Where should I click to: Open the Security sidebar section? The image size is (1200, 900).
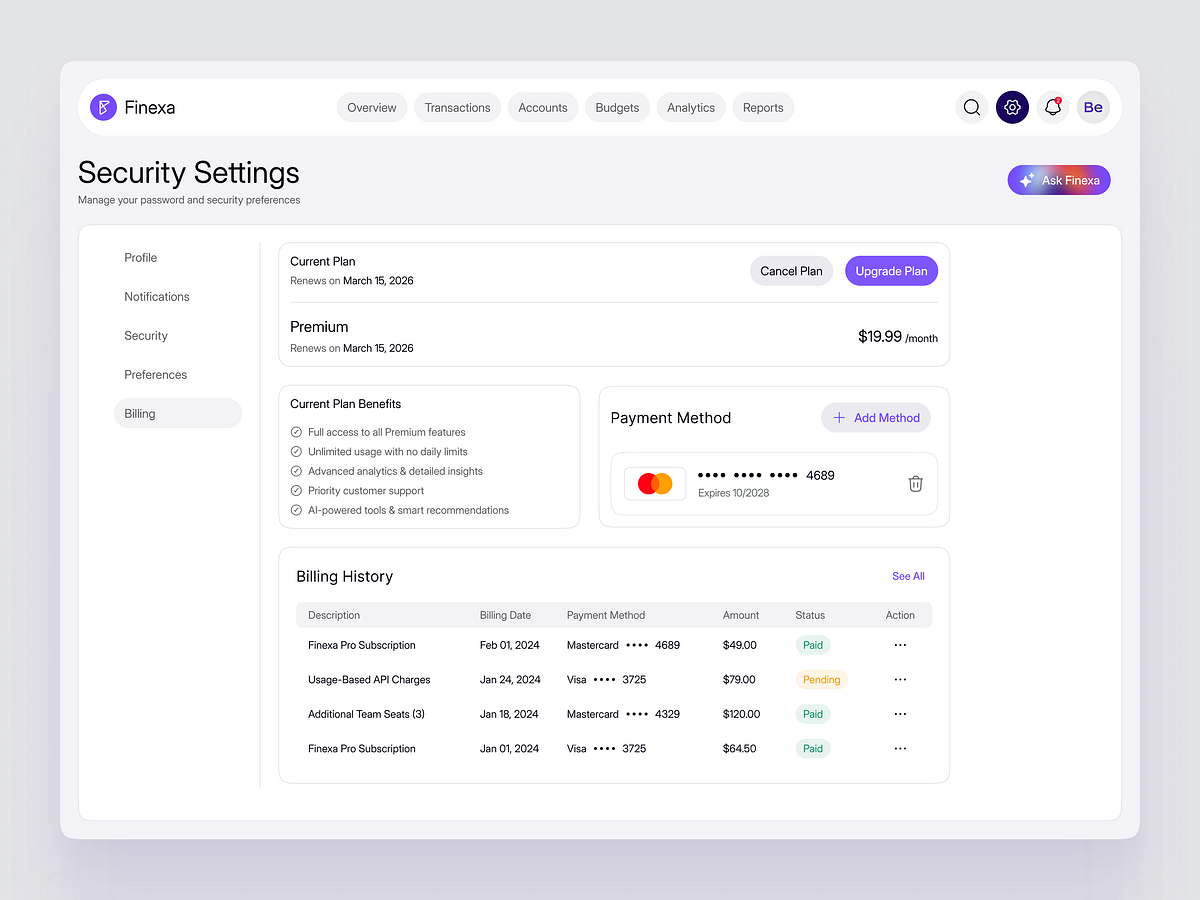[145, 335]
